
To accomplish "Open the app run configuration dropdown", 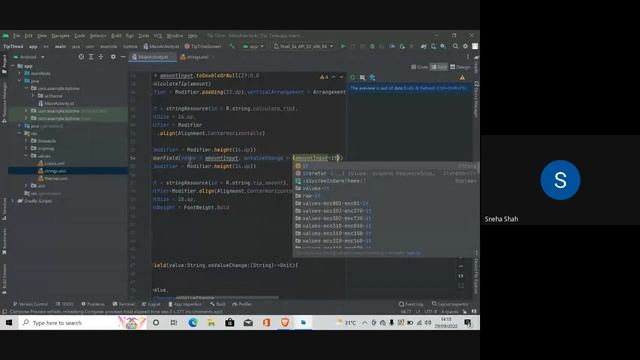I will (x=253, y=47).
